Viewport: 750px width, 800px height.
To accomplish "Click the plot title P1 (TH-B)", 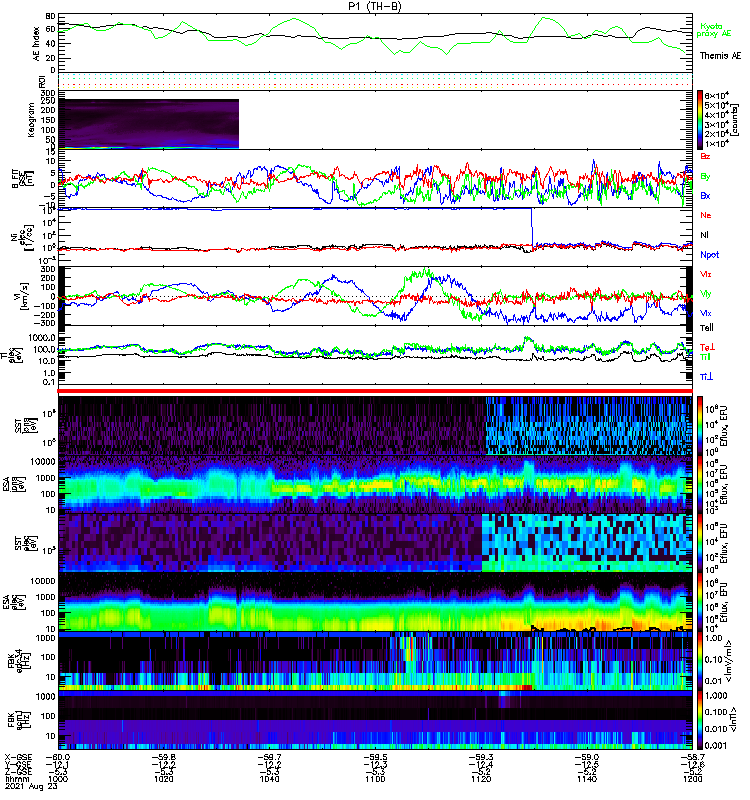I will (375, 6).
